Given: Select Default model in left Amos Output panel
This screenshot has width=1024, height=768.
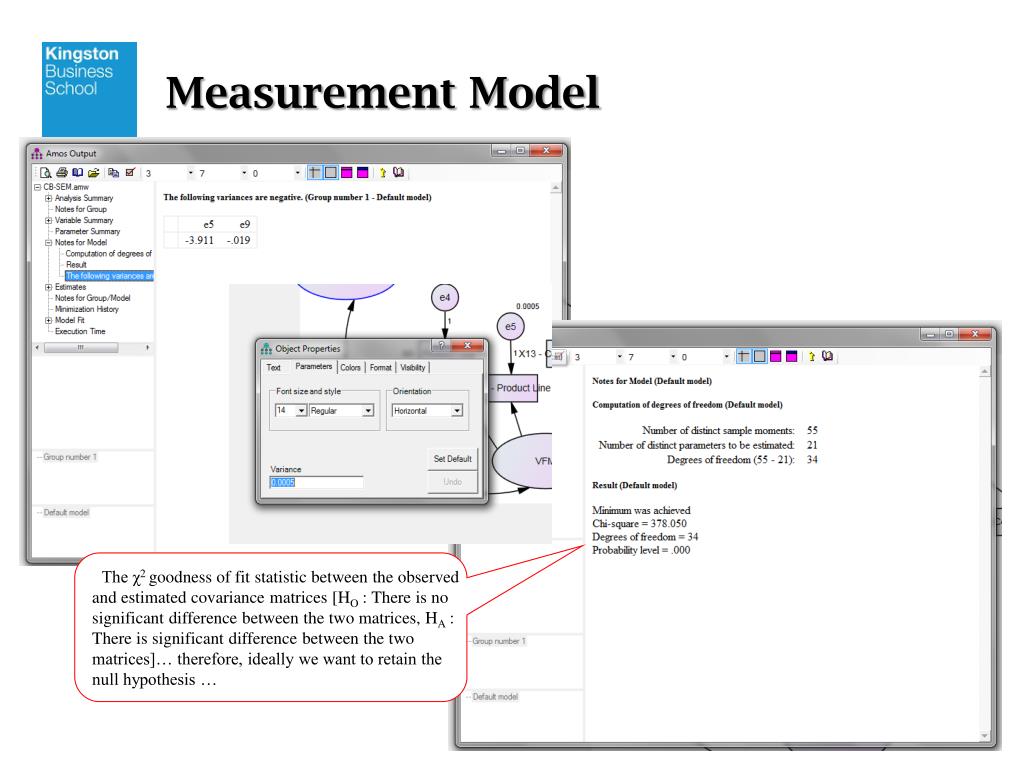Looking at the screenshot, I should click(x=66, y=513).
